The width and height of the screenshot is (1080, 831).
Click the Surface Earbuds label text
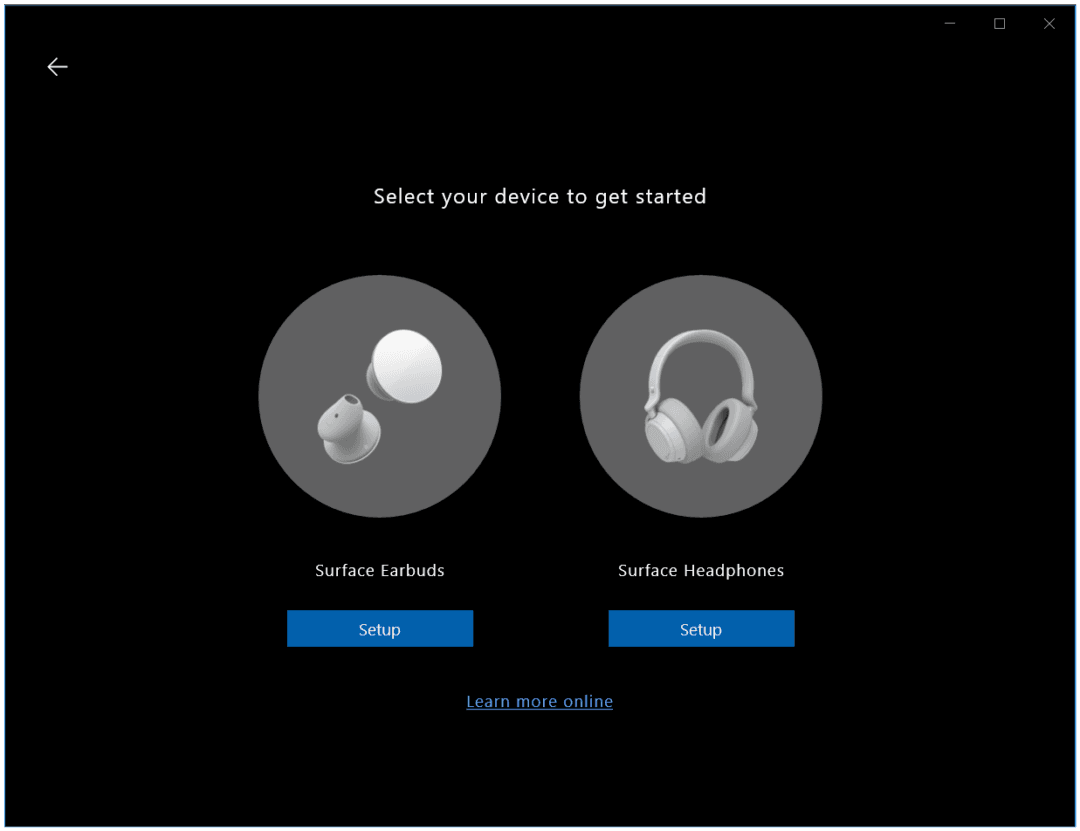point(380,570)
